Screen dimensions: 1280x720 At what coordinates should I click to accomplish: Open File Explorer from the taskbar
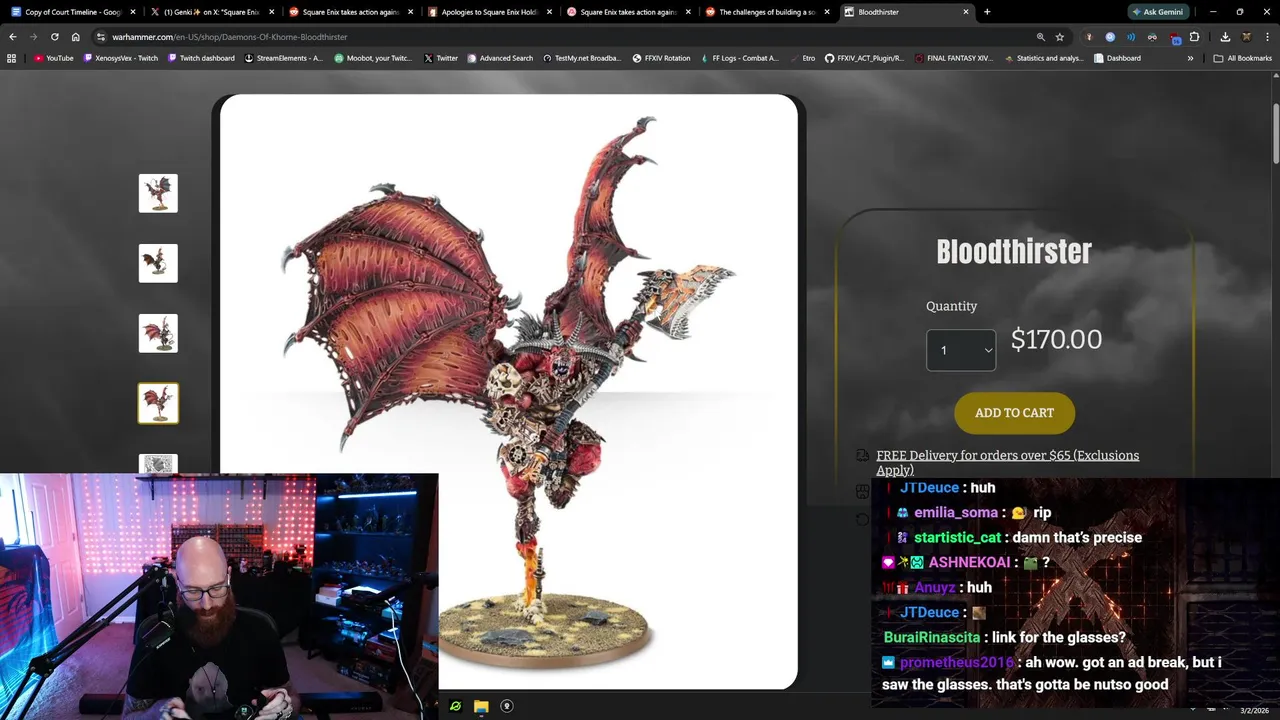(x=481, y=706)
